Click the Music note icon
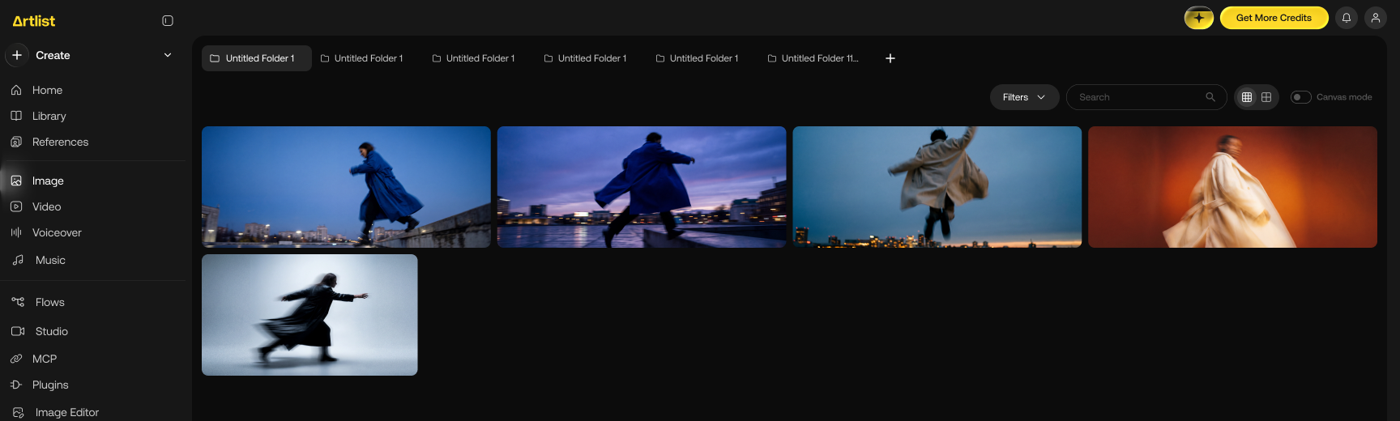 point(17,260)
